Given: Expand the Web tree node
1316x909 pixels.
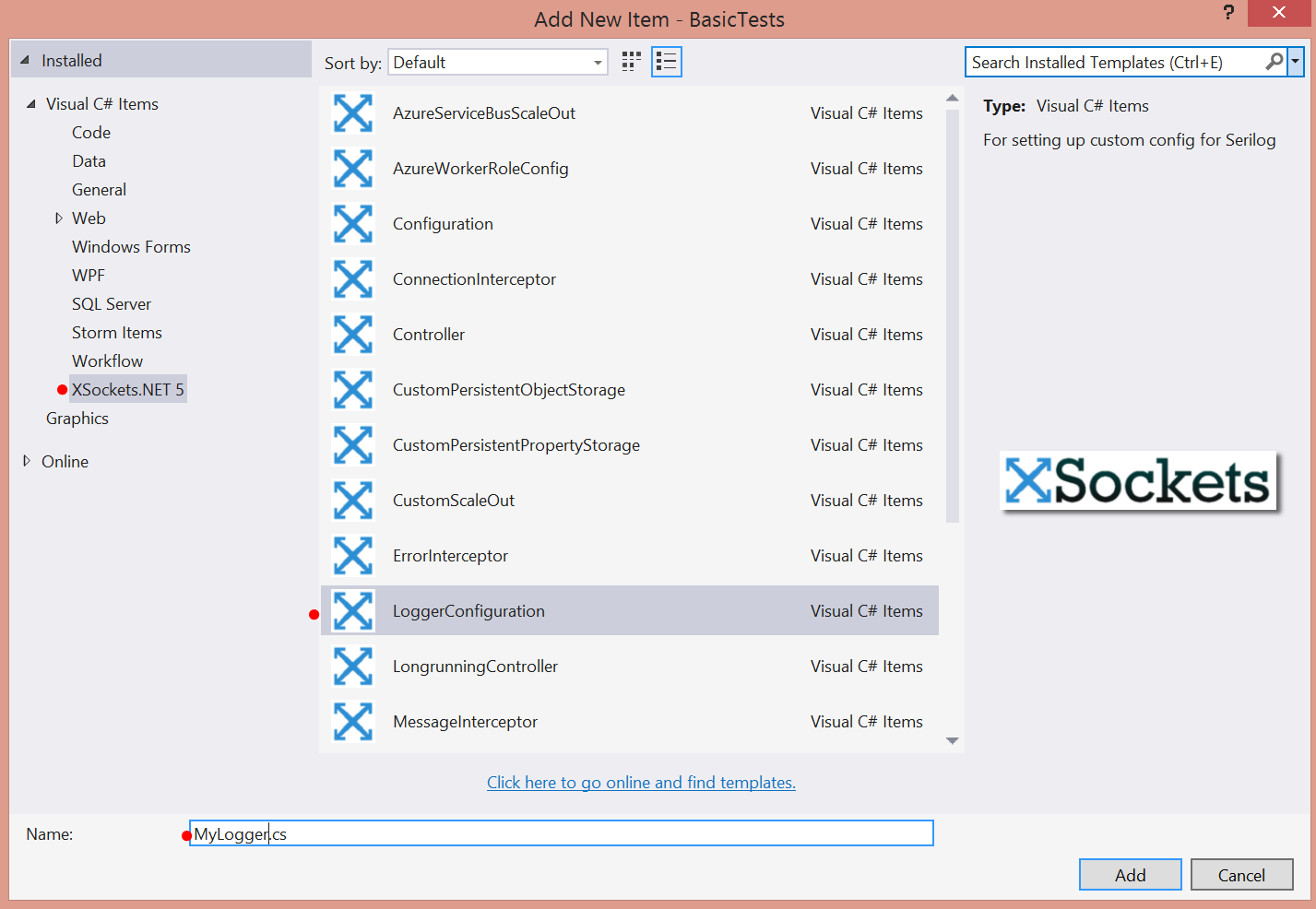Looking at the screenshot, I should [59, 218].
